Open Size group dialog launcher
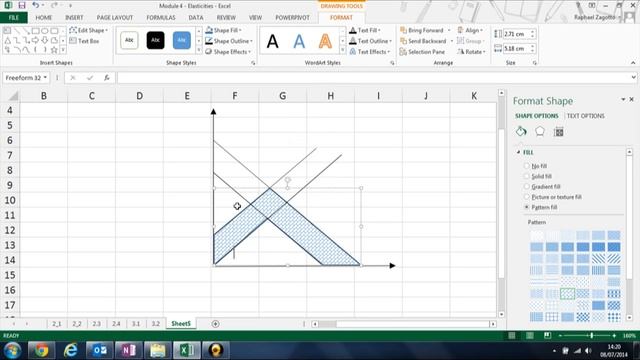This screenshot has width=640, height=360. point(534,63)
